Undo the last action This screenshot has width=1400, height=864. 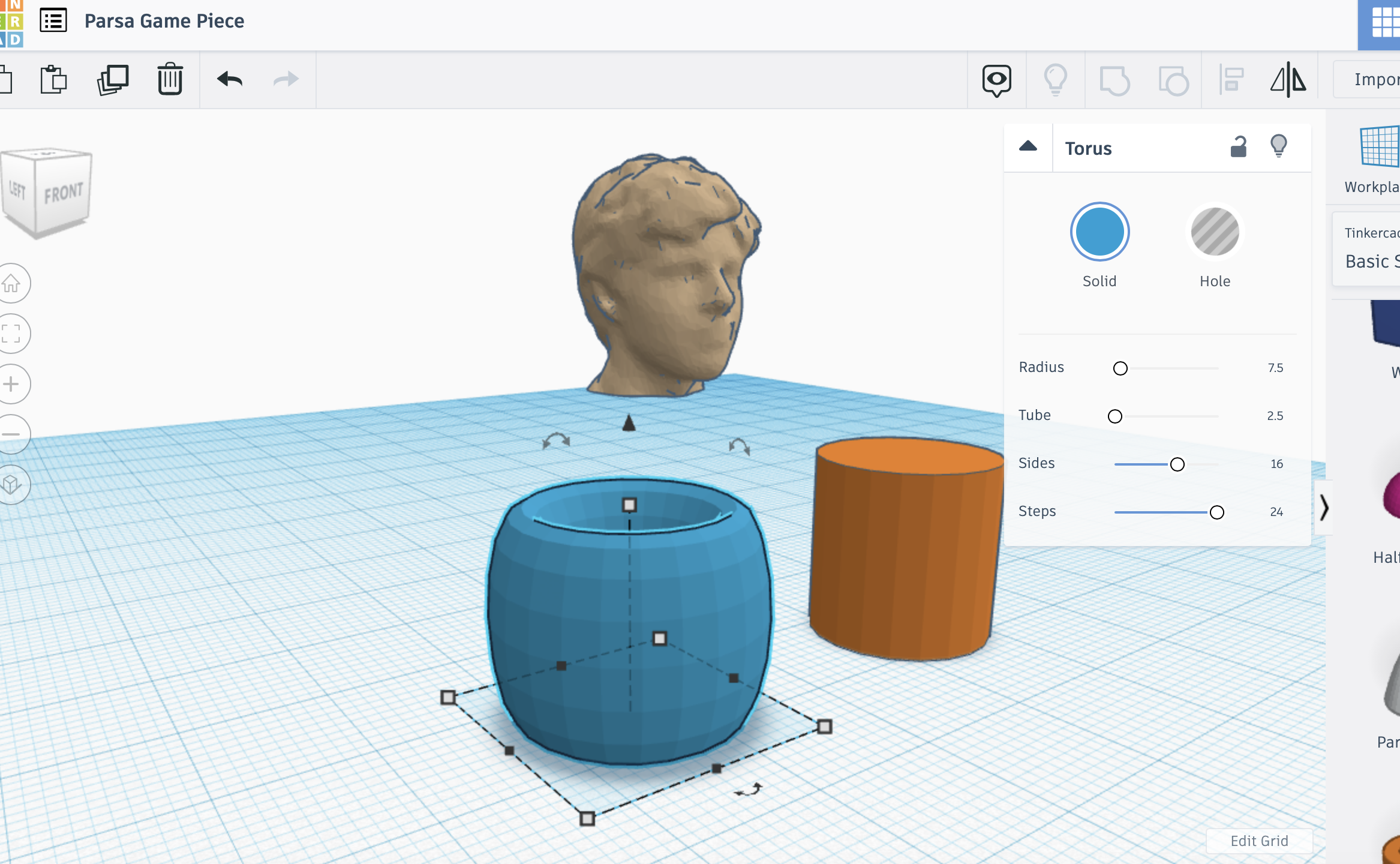[x=230, y=79]
